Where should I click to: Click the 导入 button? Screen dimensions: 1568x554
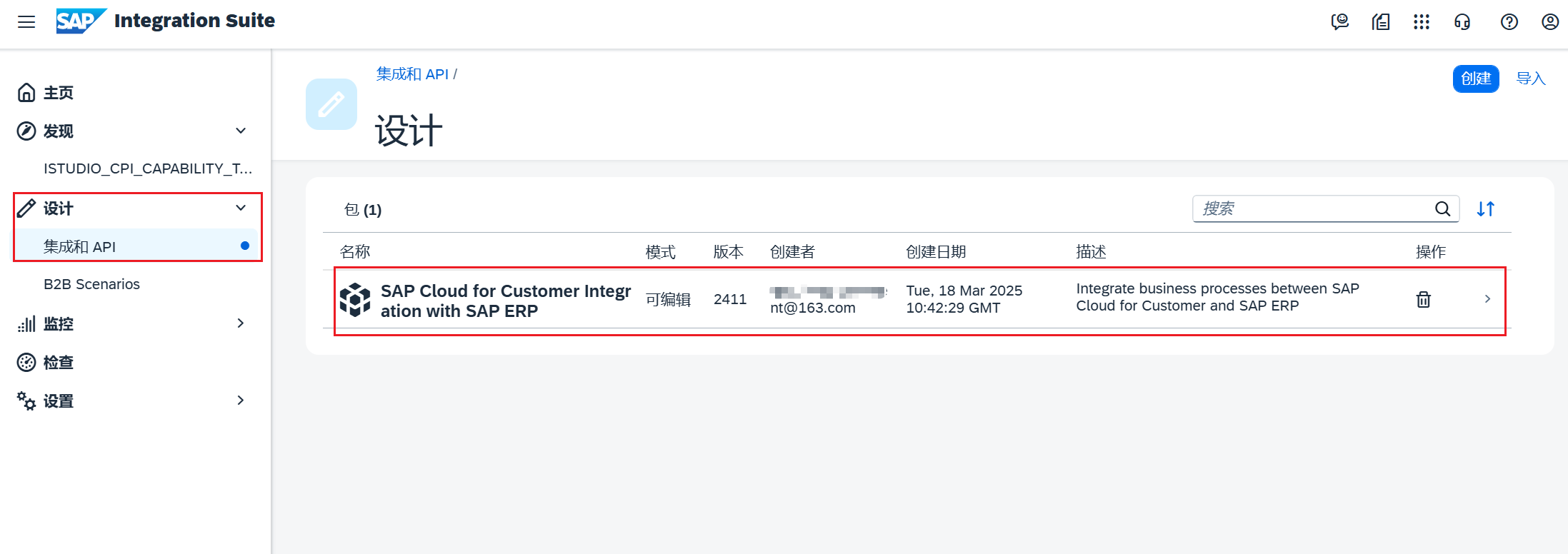point(1531,79)
